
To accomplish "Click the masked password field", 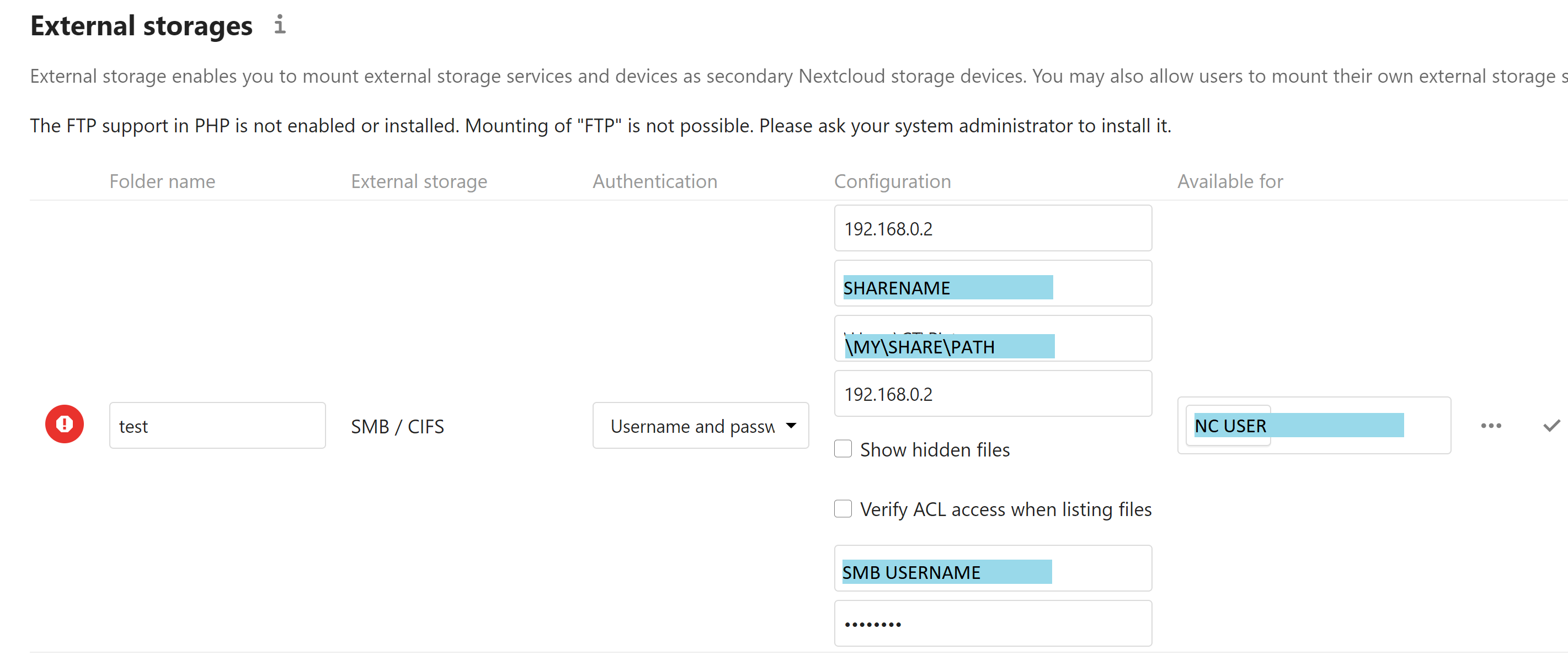I will tap(992, 623).
